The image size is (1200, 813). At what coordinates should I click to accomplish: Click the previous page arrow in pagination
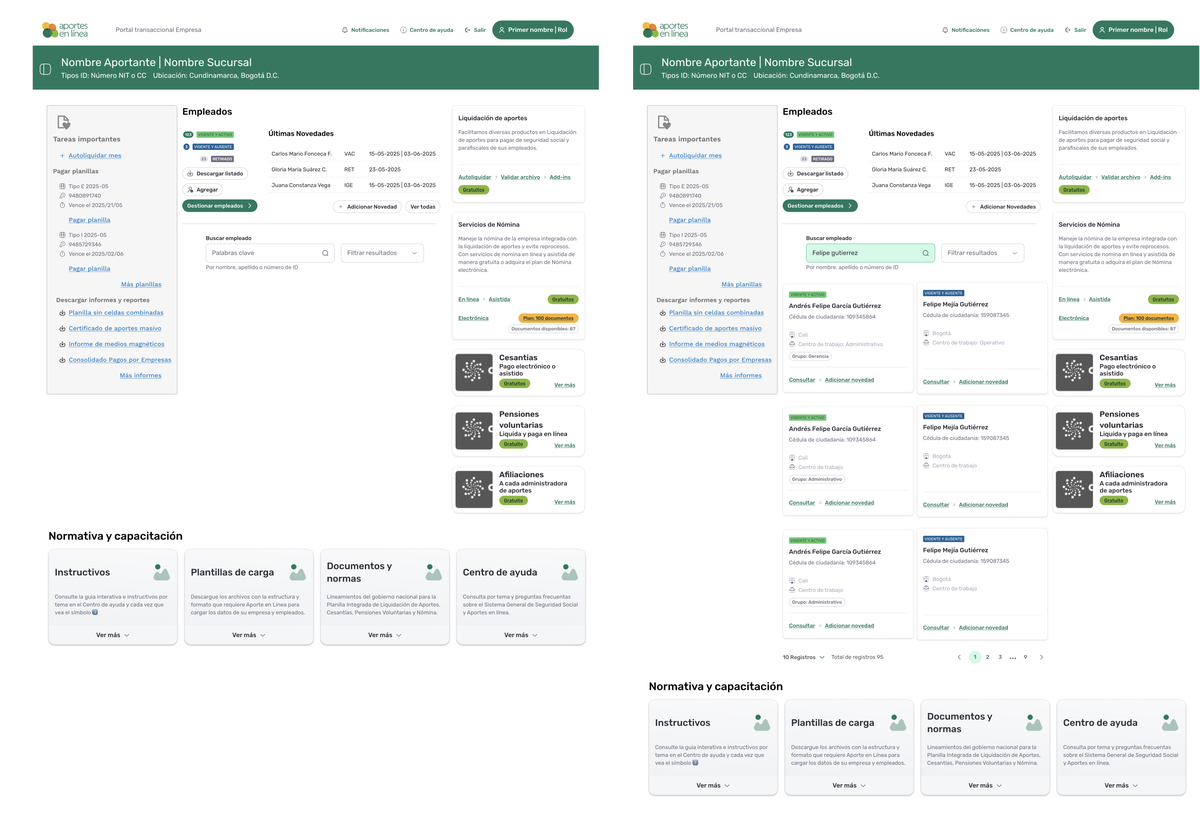coord(959,657)
